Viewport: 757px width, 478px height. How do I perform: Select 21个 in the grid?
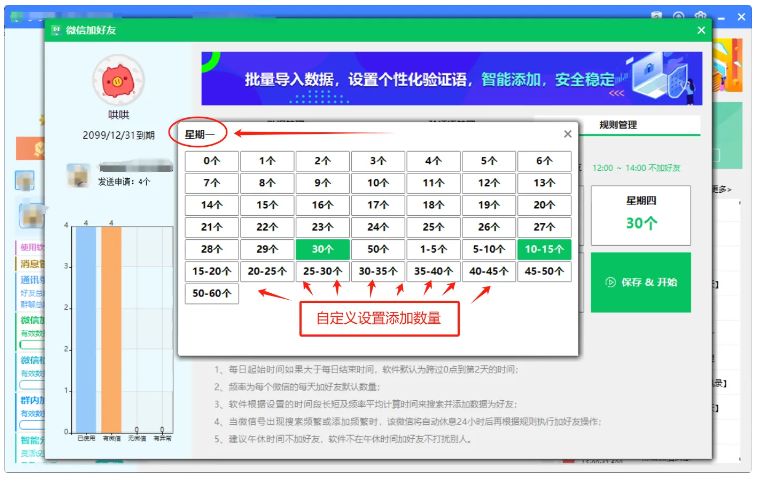211,227
